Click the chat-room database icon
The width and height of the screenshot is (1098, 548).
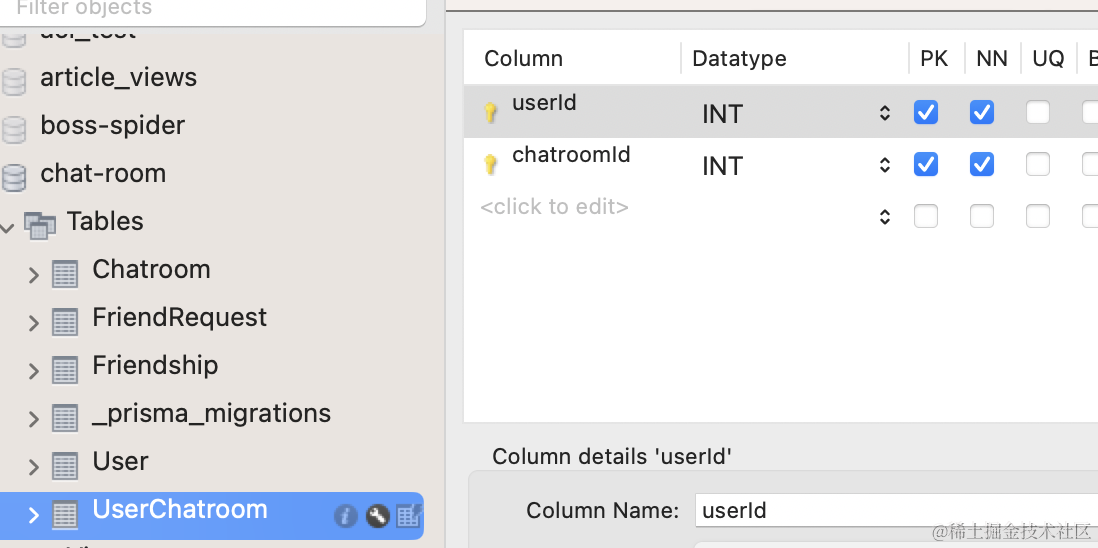[x=14, y=177]
